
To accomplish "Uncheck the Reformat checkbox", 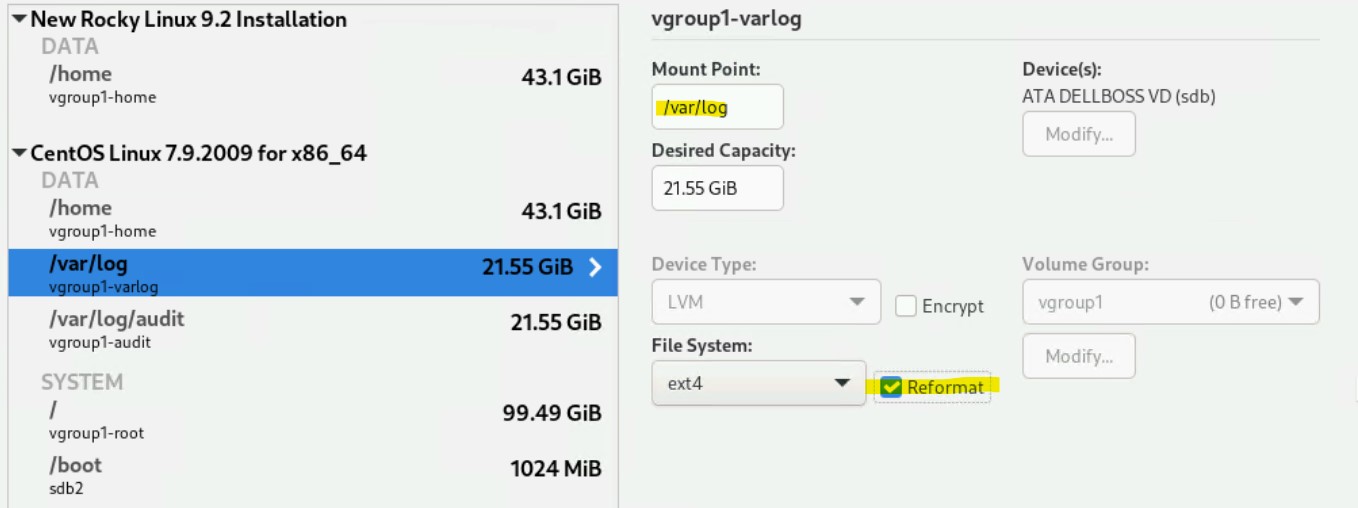I will click(892, 387).
